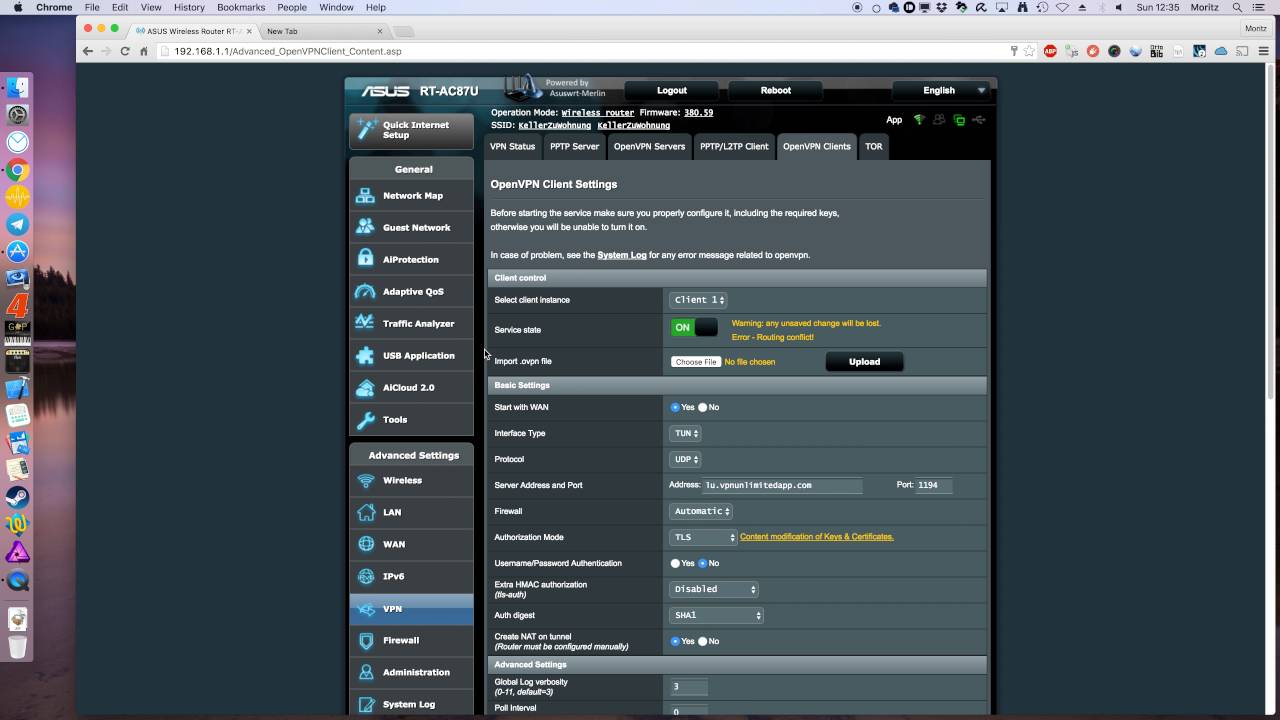Open the Firewall Automatic dropdown

[x=700, y=511]
